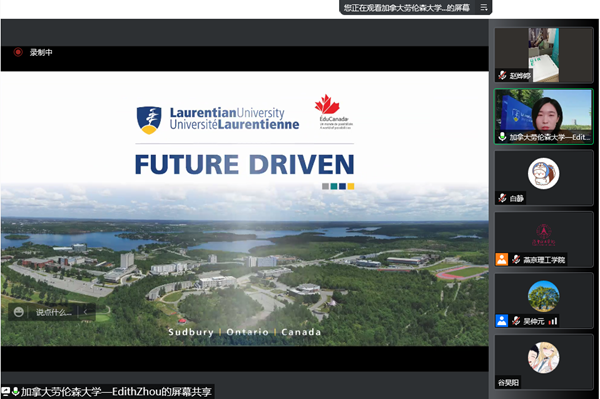The width and height of the screenshot is (600, 399).
Task: Open the menu icon beside the viewing-screen banner
Action: click(484, 7)
